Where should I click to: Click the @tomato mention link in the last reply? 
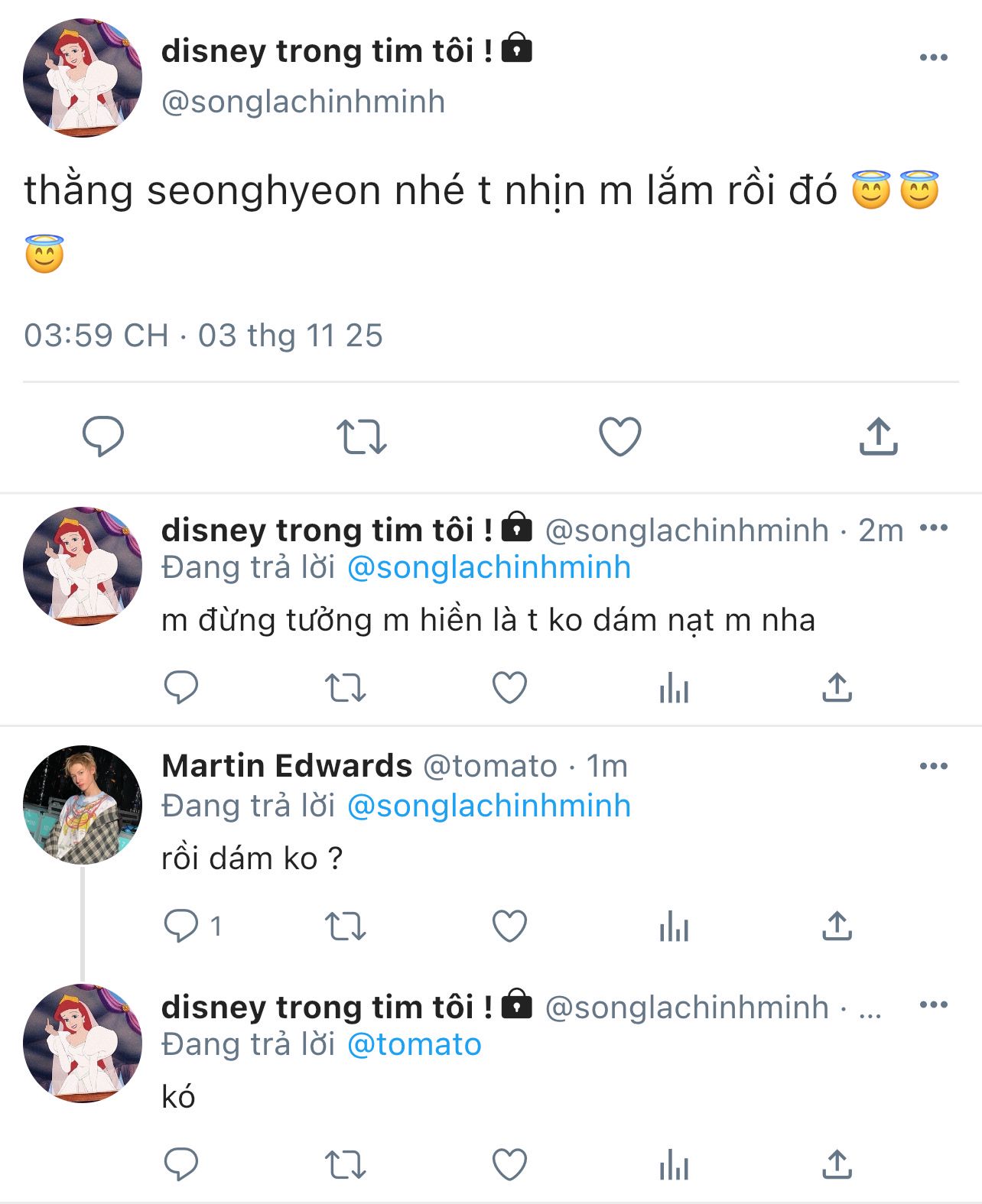click(414, 1044)
